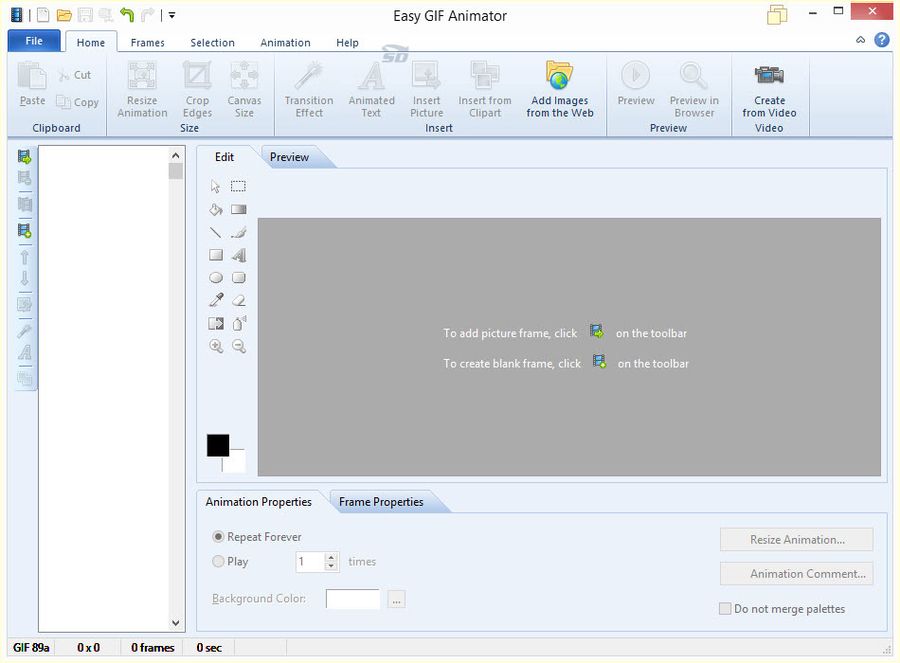Click Insert from Clipart

(x=485, y=90)
